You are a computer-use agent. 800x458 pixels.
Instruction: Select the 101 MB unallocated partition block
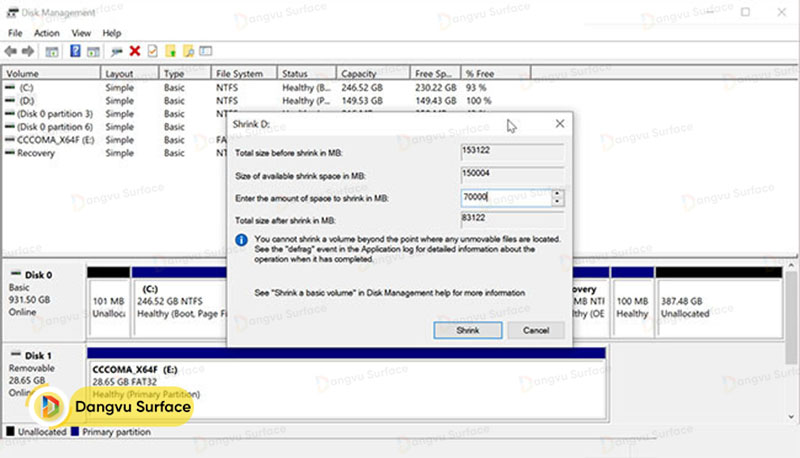click(109, 302)
